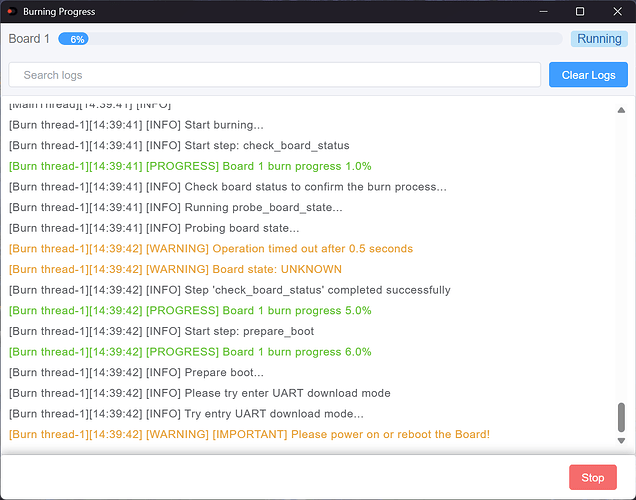Screen dimensions: 636x500
Task: Select the 'Start step: prepare_boot' log entry
Action: [x=161, y=331]
